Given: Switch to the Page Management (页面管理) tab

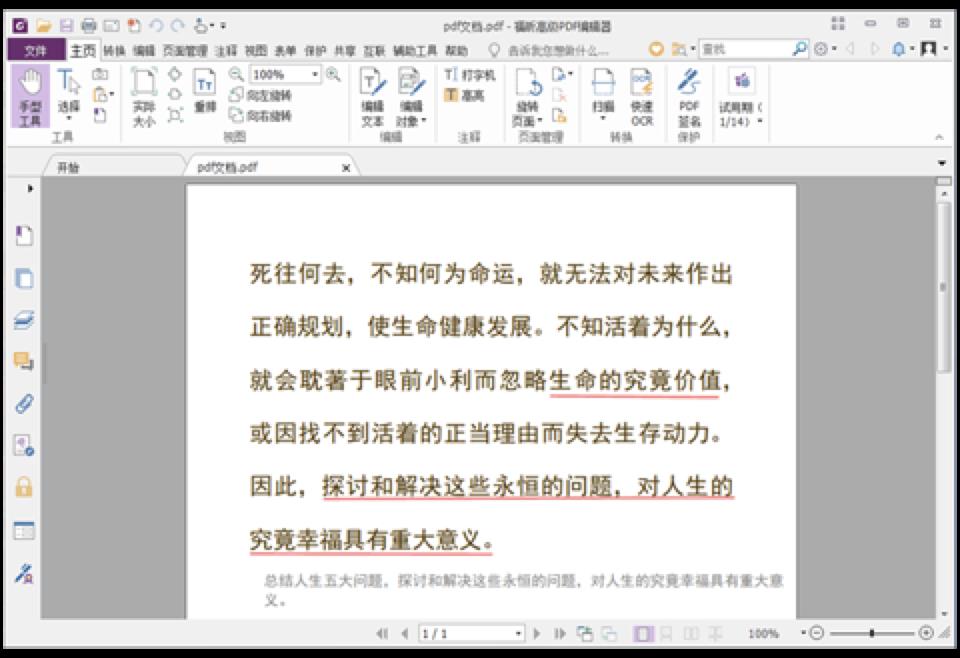Looking at the screenshot, I should click(x=185, y=50).
